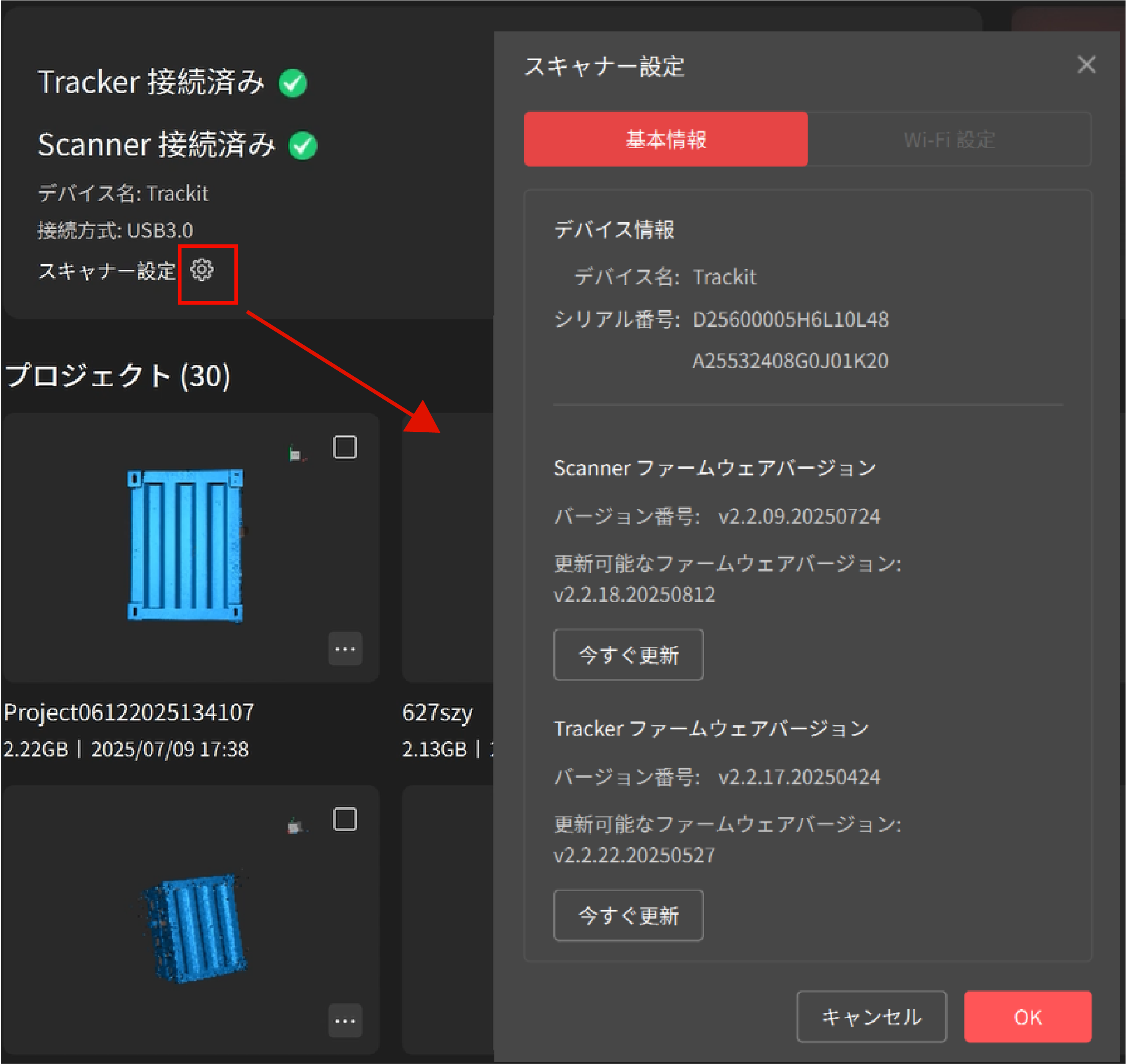The width and height of the screenshot is (1126, 1064).
Task: Open more options menu on second-row project
Action: tap(345, 1020)
